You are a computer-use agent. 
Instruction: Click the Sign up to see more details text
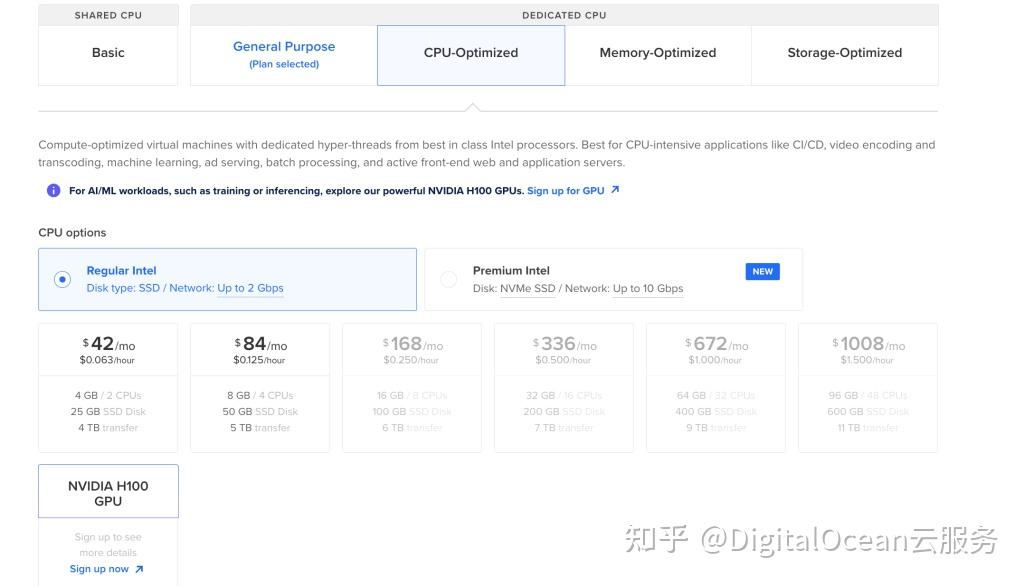(x=108, y=544)
